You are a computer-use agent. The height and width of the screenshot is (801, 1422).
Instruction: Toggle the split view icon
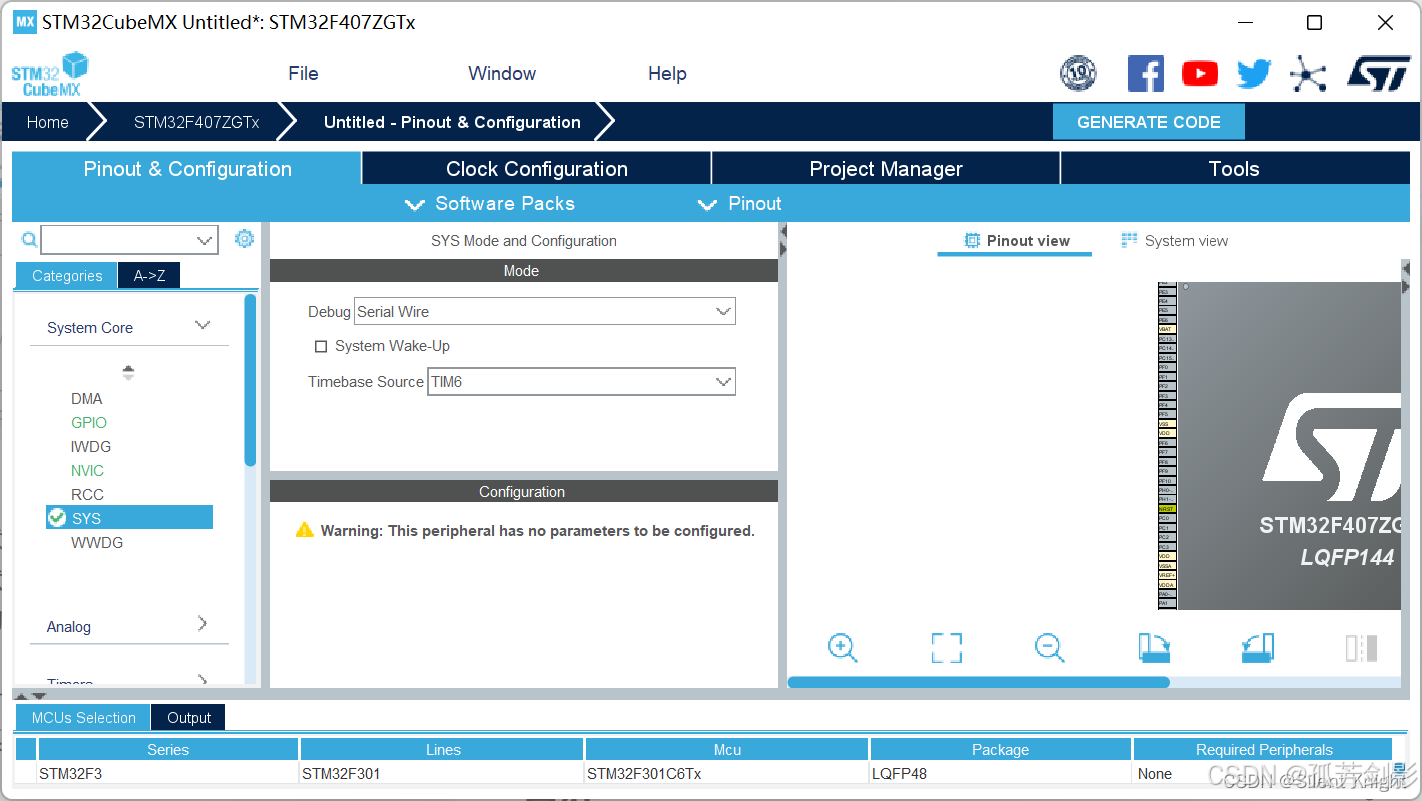[x=1361, y=648]
